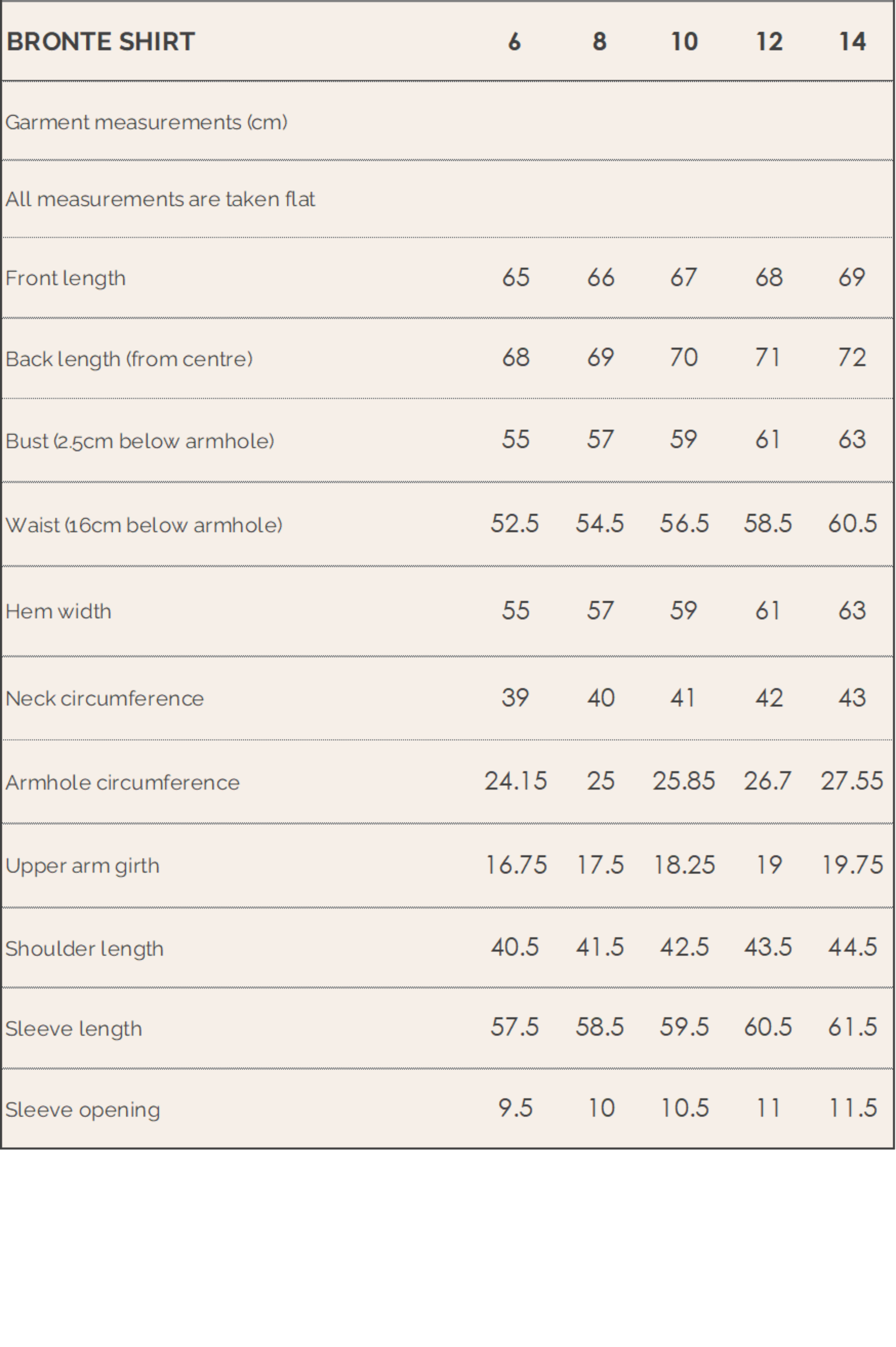The width and height of the screenshot is (896, 1347).
Task: Select Neck circumference value 40 for size 8
Action: tap(600, 698)
